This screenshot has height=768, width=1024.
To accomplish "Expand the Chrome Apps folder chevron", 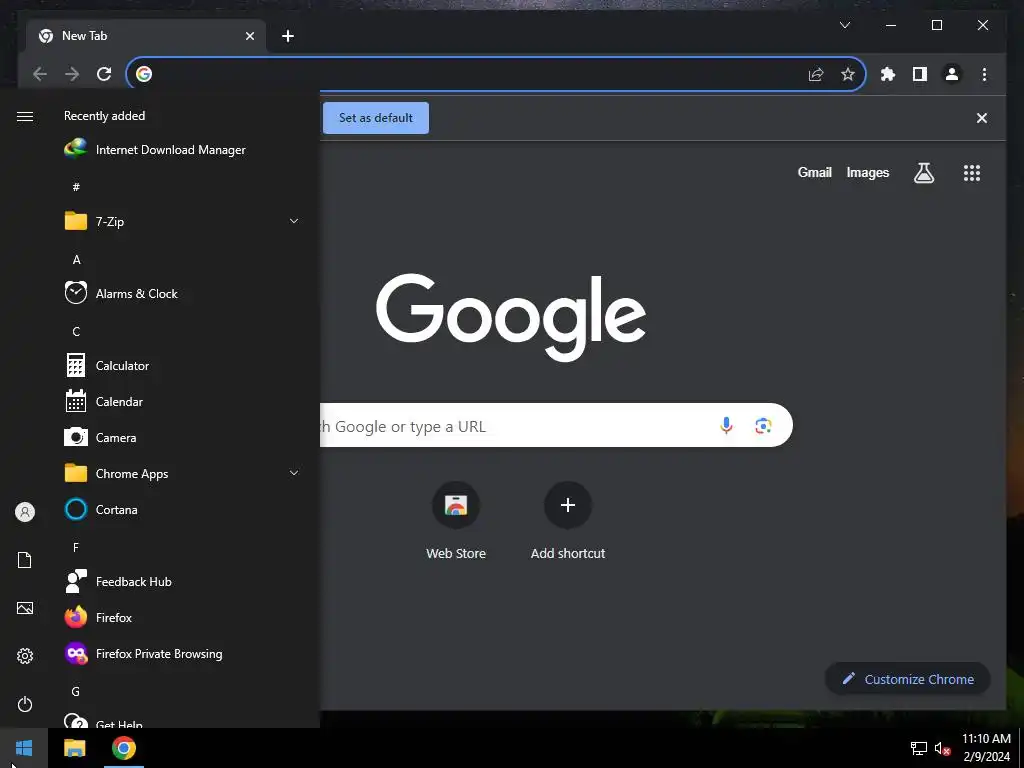I will pyautogui.click(x=294, y=473).
